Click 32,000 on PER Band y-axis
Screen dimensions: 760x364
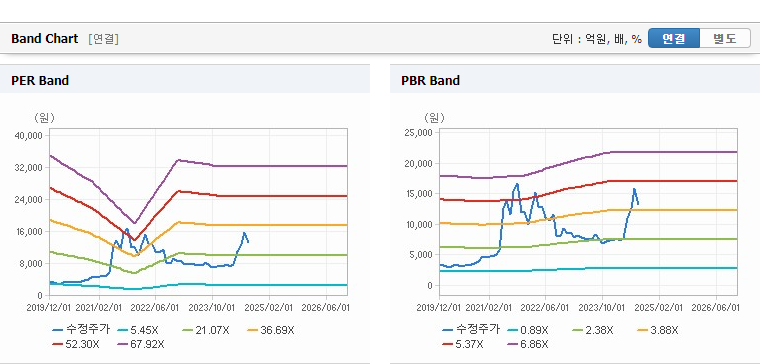click(30, 167)
